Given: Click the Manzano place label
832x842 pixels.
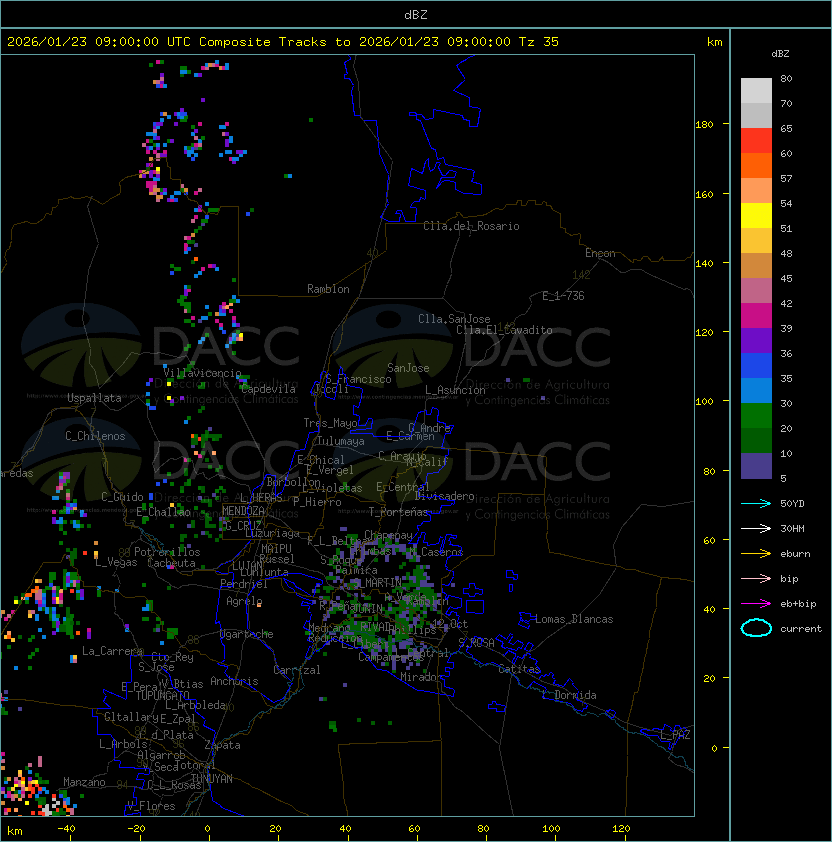Looking at the screenshot, I should click(84, 782).
